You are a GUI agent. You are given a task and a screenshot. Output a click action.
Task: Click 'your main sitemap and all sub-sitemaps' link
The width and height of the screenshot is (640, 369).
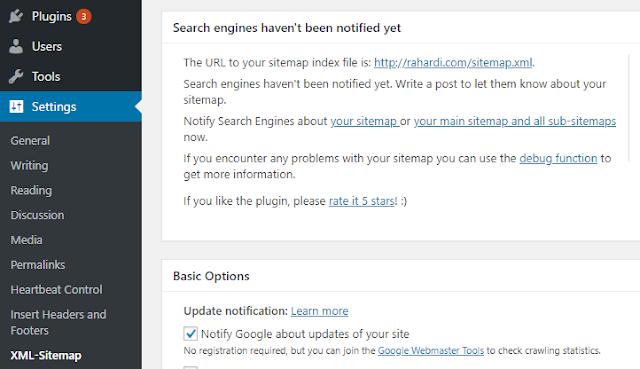coord(515,121)
